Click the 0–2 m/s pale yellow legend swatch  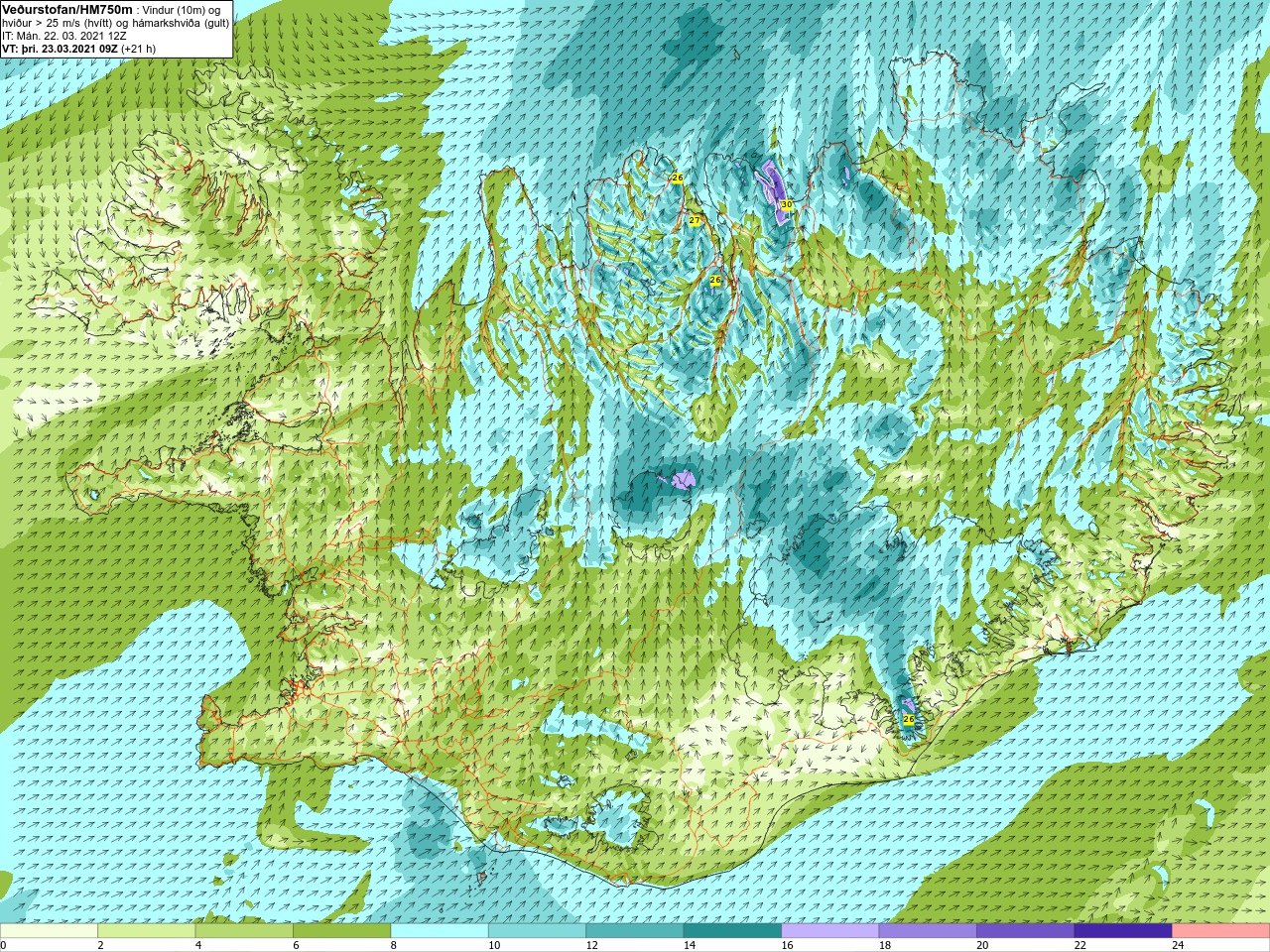point(50,931)
